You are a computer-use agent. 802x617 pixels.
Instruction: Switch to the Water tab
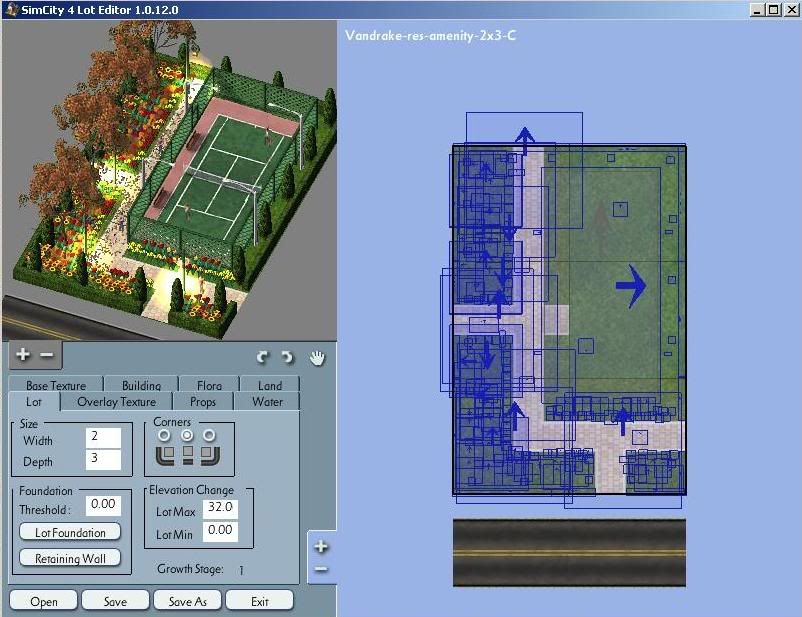pos(267,402)
